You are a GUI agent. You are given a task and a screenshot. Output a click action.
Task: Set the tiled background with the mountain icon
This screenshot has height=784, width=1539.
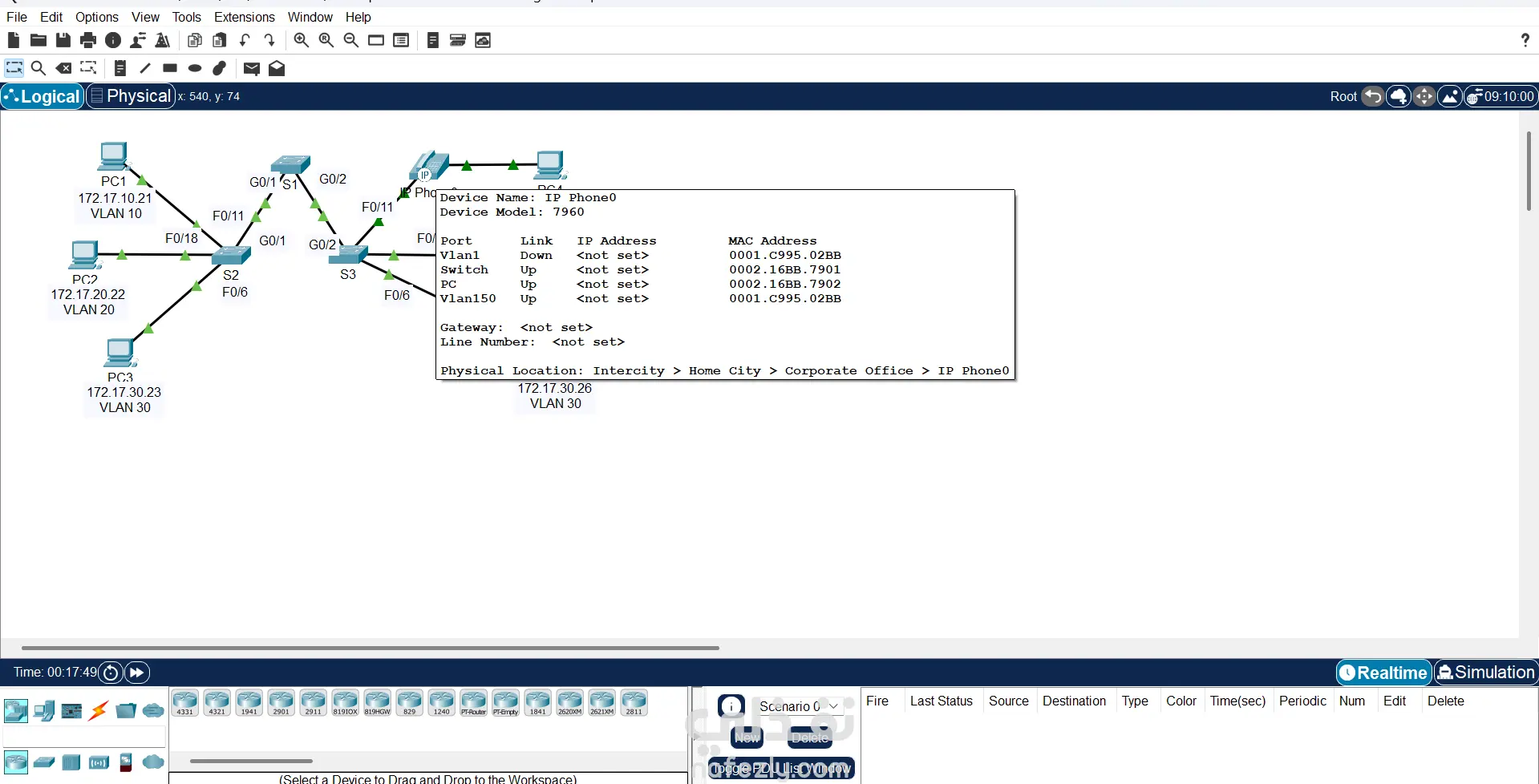(x=1450, y=96)
